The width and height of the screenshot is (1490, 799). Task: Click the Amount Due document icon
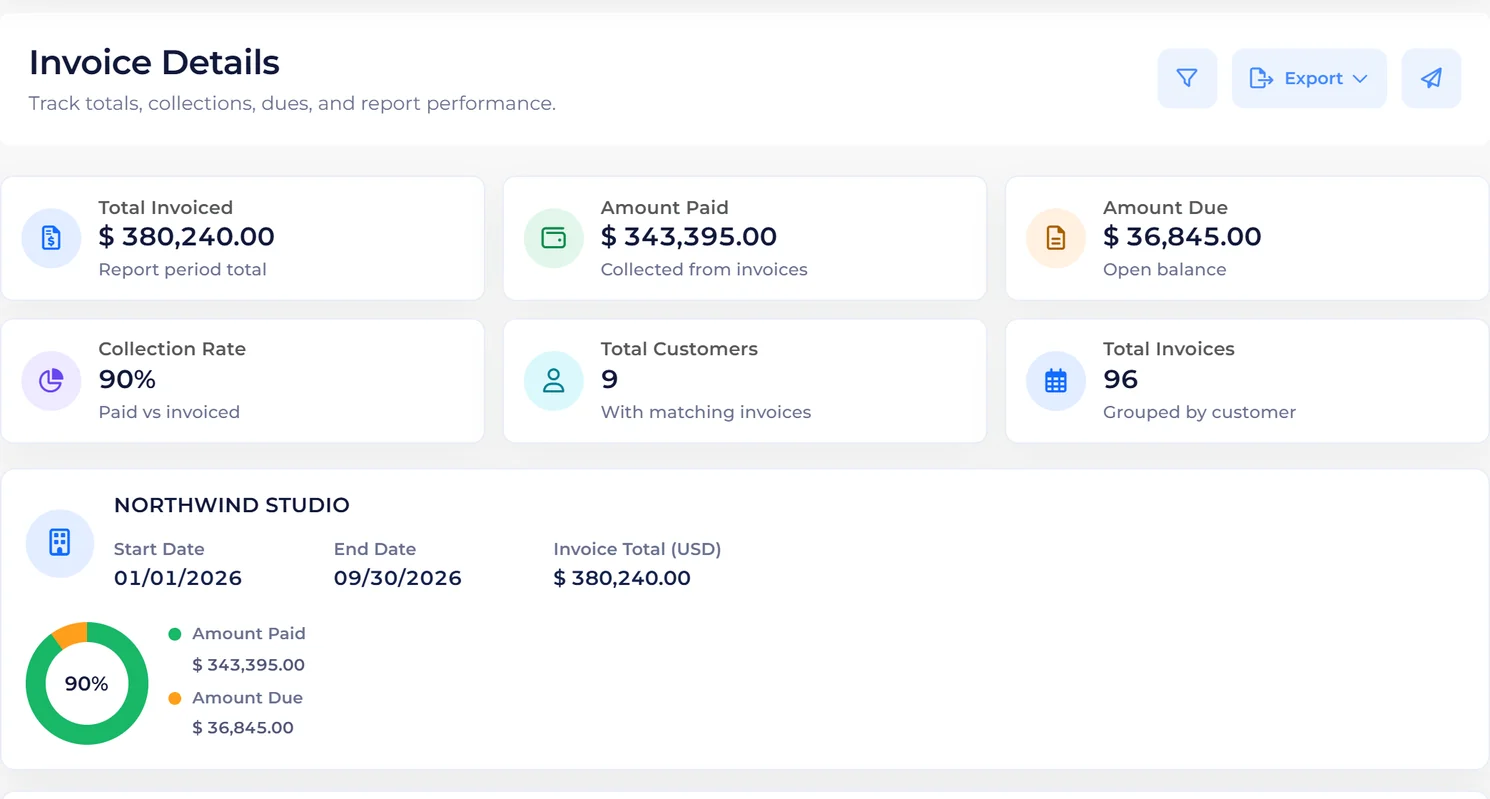1056,238
